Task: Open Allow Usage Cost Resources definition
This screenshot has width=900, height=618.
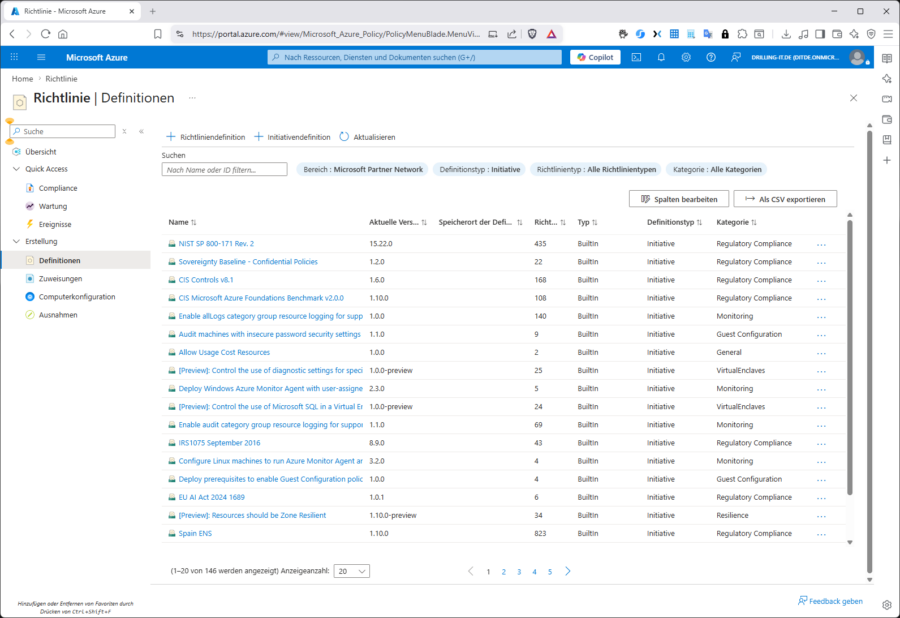Action: pos(224,352)
